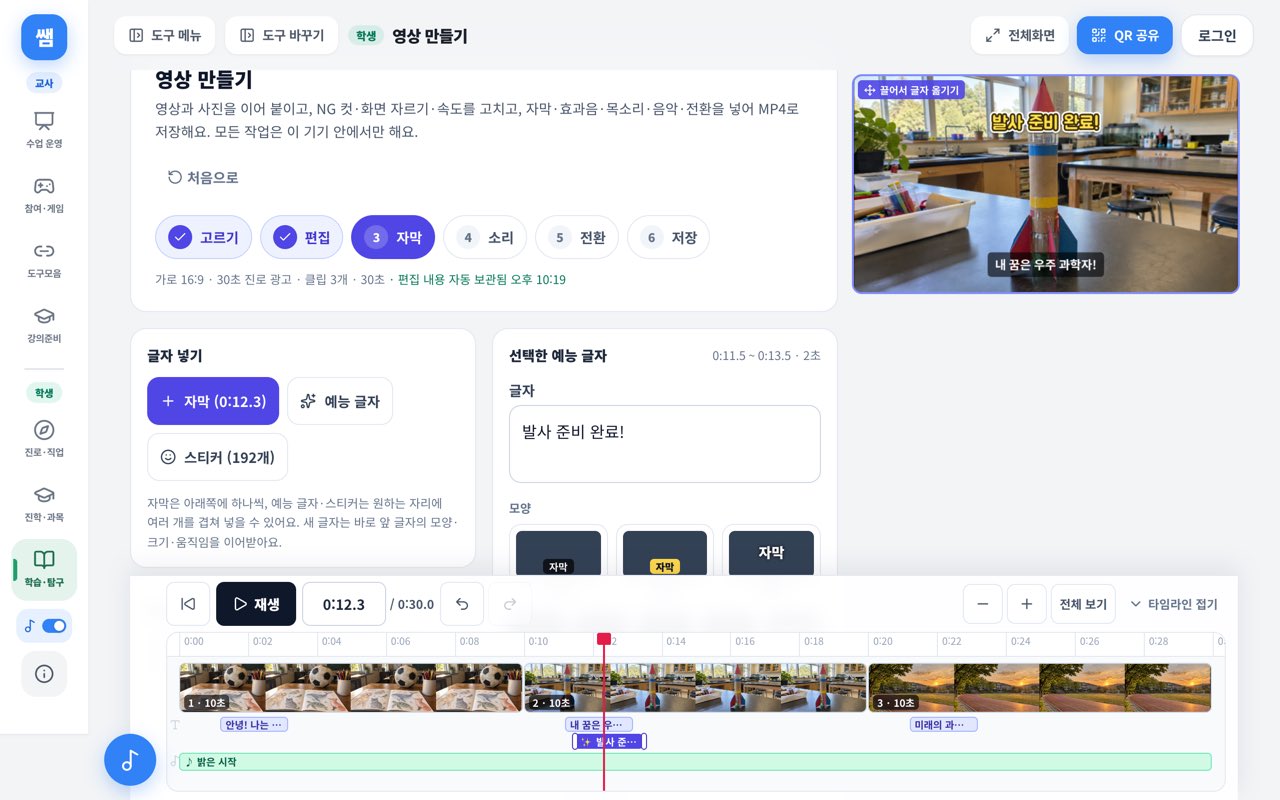Toggle the sidebar music switch

pyautogui.click(x=54, y=626)
